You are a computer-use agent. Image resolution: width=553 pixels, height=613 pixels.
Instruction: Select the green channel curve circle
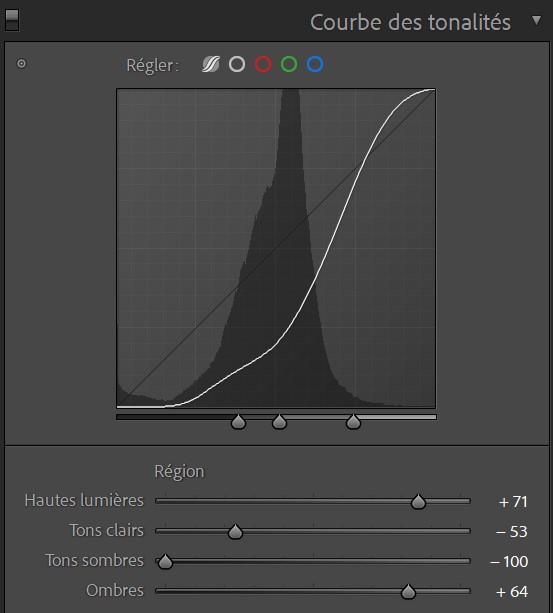tap(289, 64)
